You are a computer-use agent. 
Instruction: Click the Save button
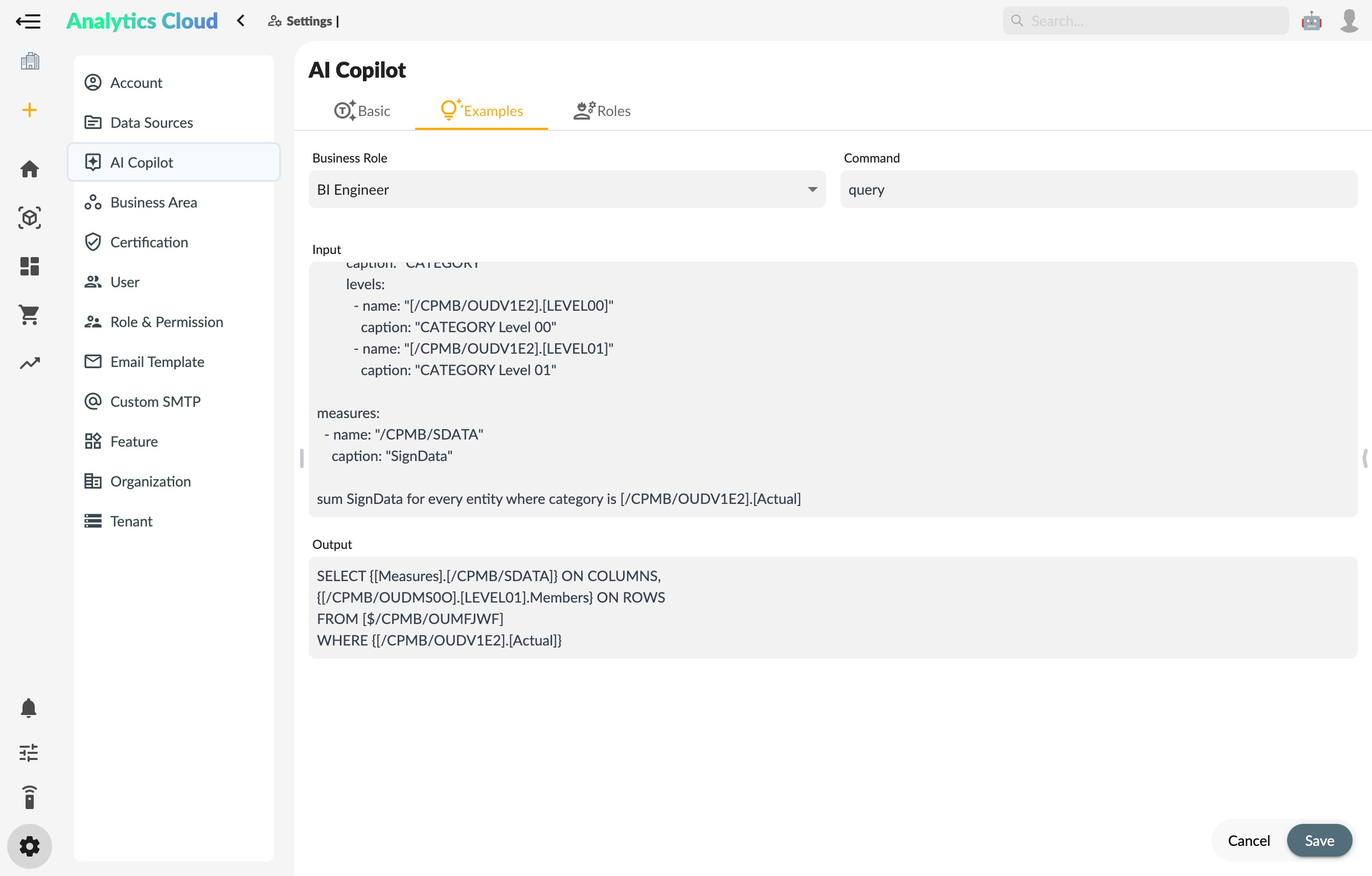pos(1319,841)
